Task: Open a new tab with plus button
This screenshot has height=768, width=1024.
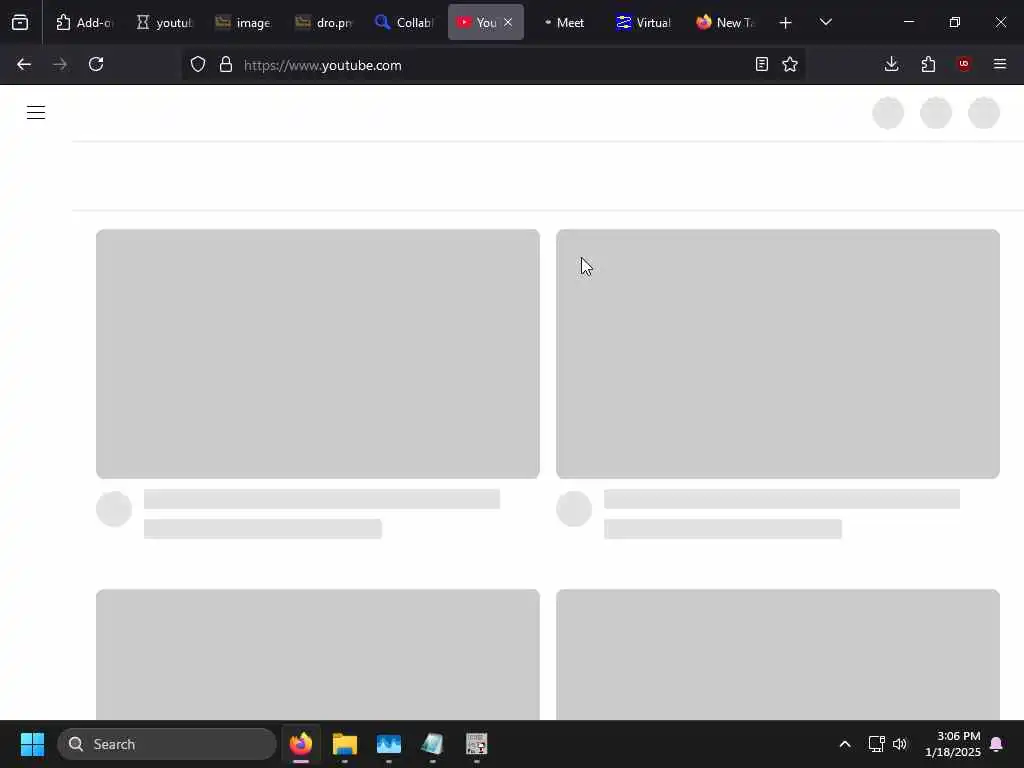Action: pos(786,23)
